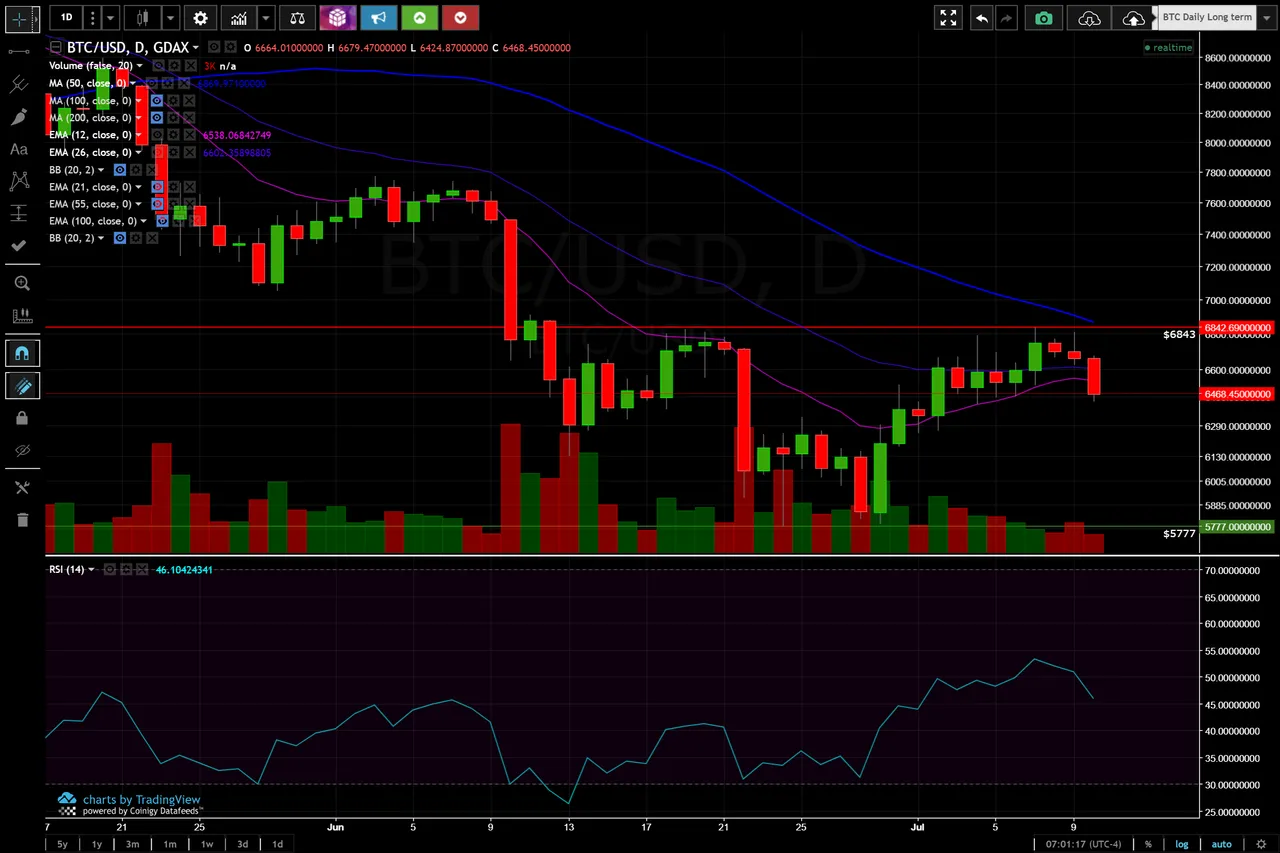1280x853 pixels.
Task: Toggle visibility of EMA (100, close, 0)
Action: (x=163, y=221)
